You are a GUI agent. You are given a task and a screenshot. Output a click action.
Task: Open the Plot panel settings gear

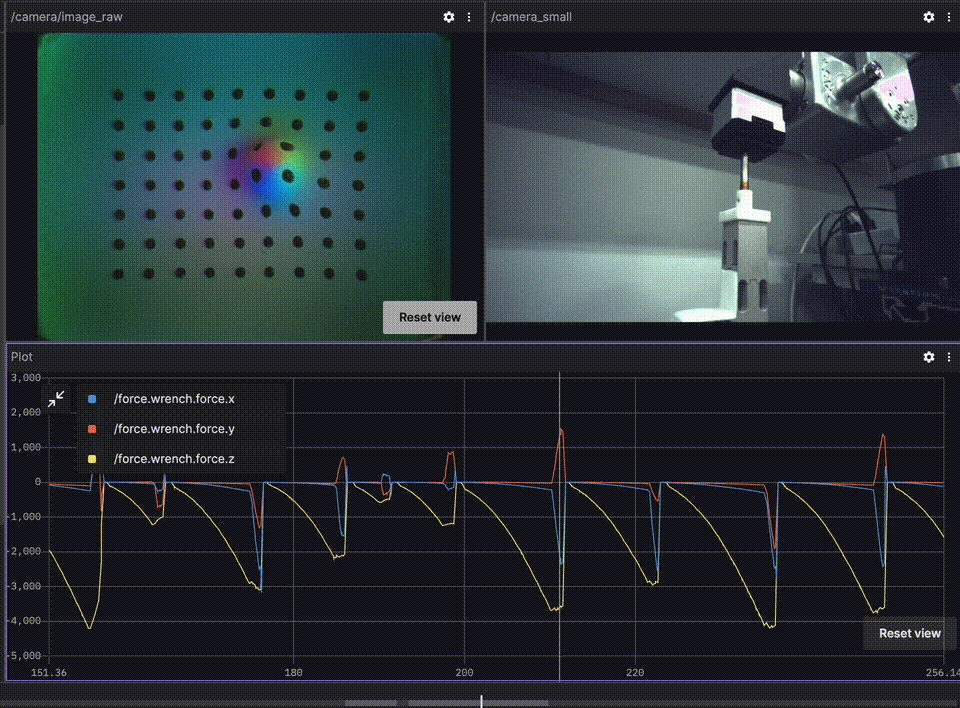coord(929,357)
